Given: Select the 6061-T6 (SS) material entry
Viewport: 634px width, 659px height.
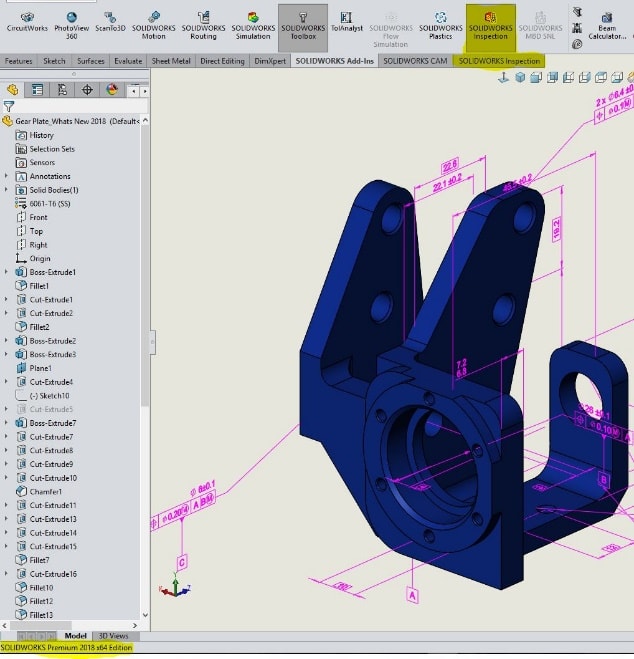Looking at the screenshot, I should (43, 204).
